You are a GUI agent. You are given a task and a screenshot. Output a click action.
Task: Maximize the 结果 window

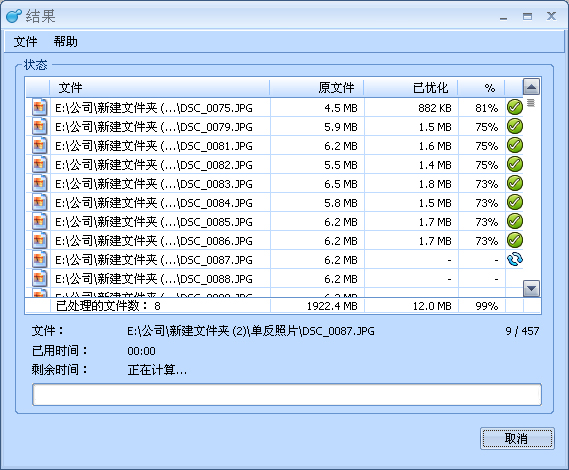click(527, 16)
